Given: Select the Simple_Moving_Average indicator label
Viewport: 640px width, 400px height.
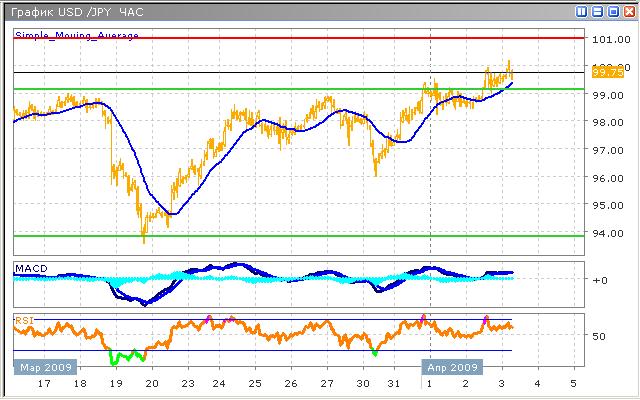Looking at the screenshot, I should (x=77, y=35).
